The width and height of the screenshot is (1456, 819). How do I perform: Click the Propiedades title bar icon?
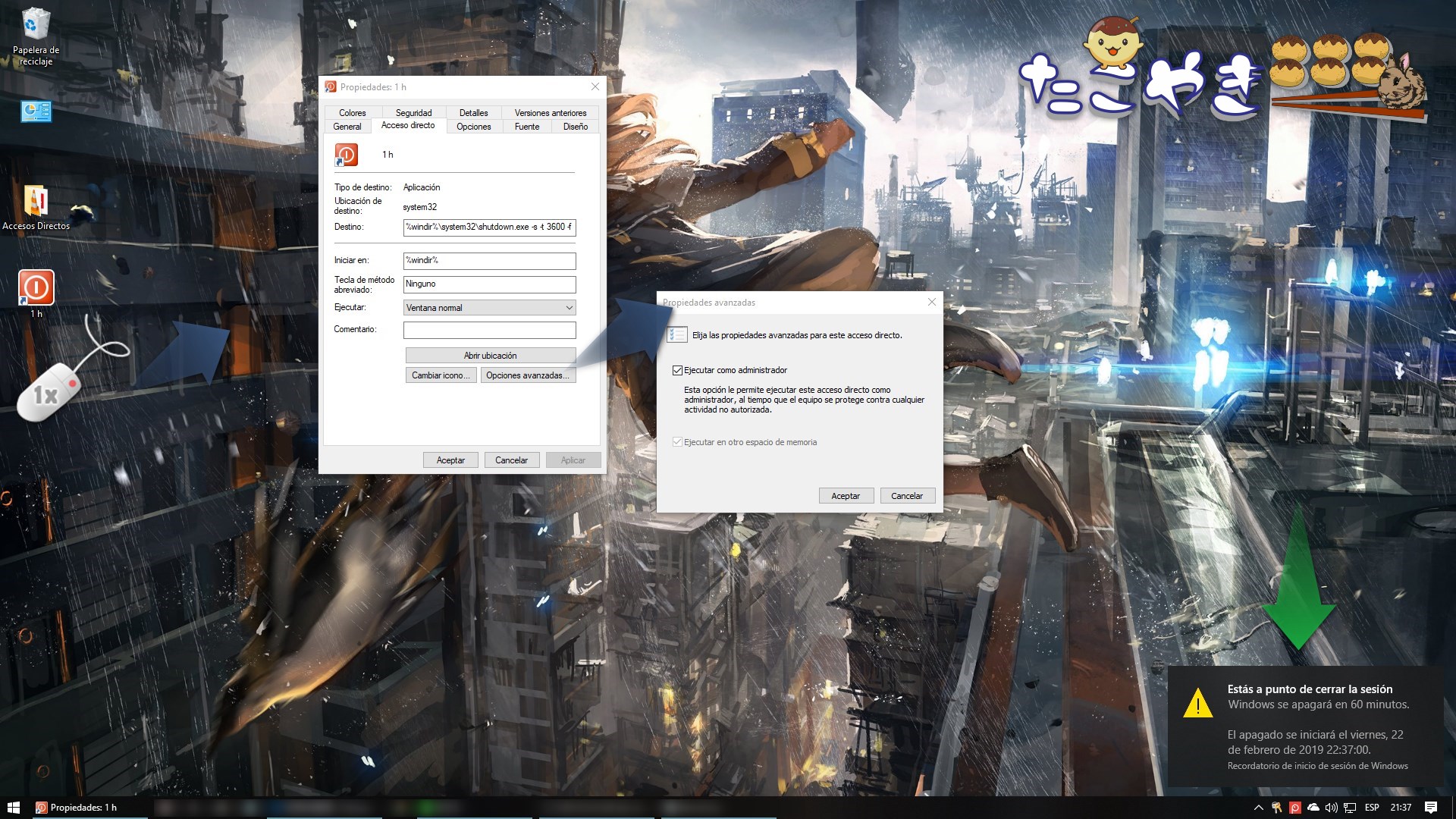click(331, 87)
